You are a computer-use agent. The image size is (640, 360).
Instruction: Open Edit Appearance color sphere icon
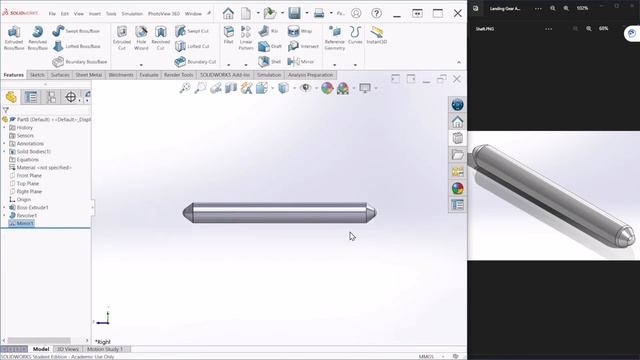point(327,88)
